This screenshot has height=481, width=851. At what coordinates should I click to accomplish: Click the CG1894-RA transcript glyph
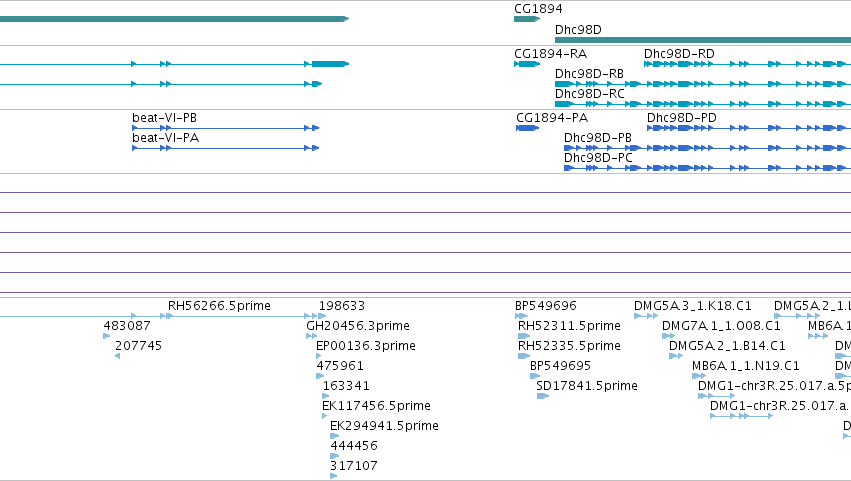(x=526, y=64)
